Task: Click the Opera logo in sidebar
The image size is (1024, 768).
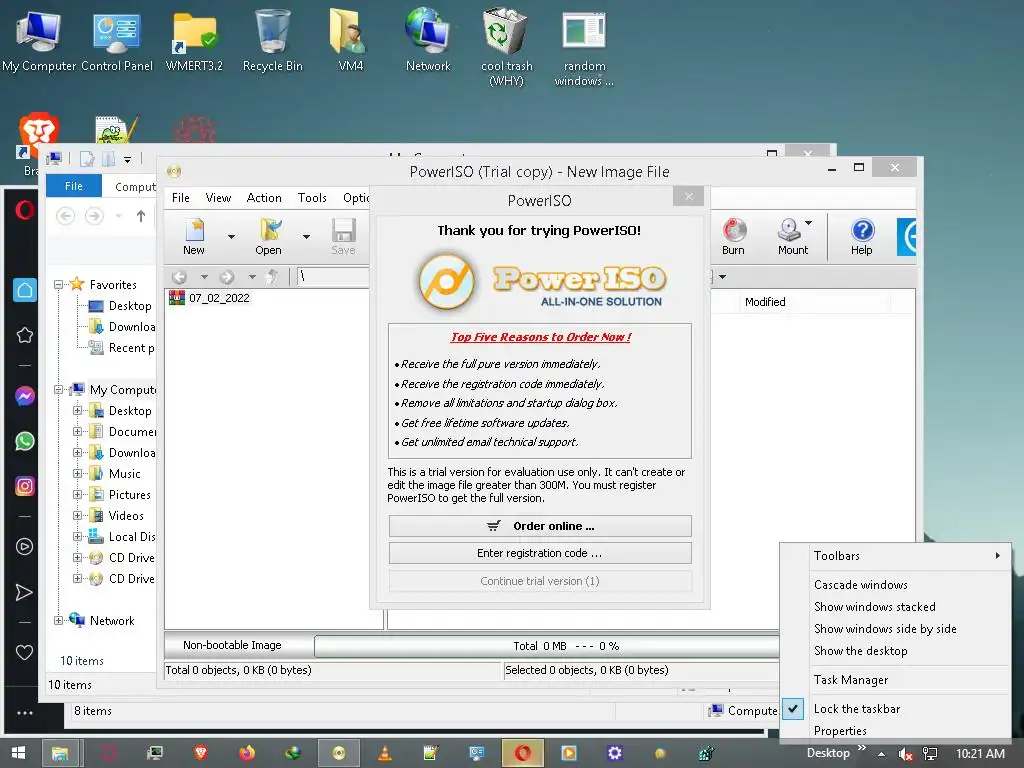Action: click(x=24, y=210)
